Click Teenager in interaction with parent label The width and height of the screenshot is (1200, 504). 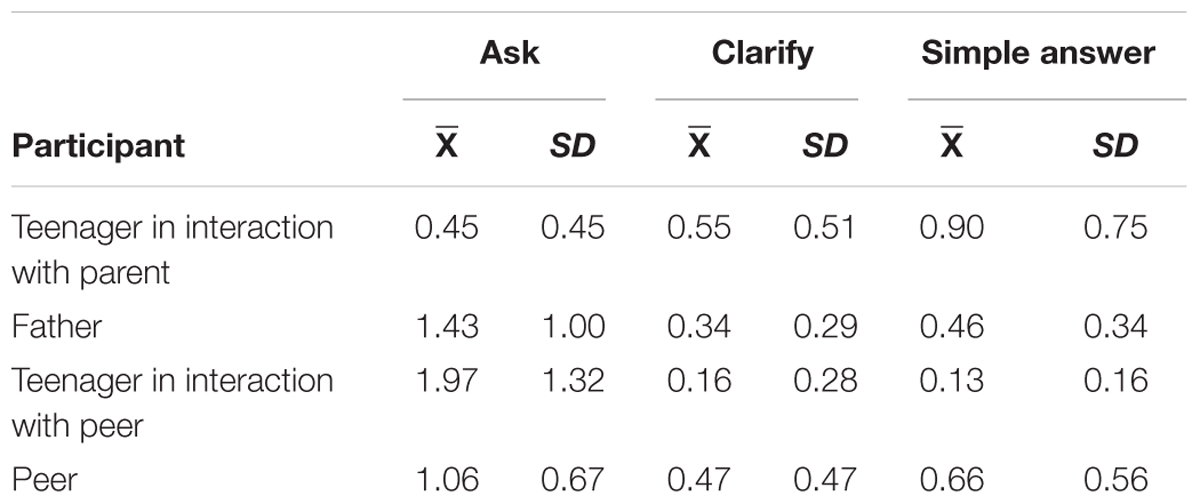pos(172,250)
